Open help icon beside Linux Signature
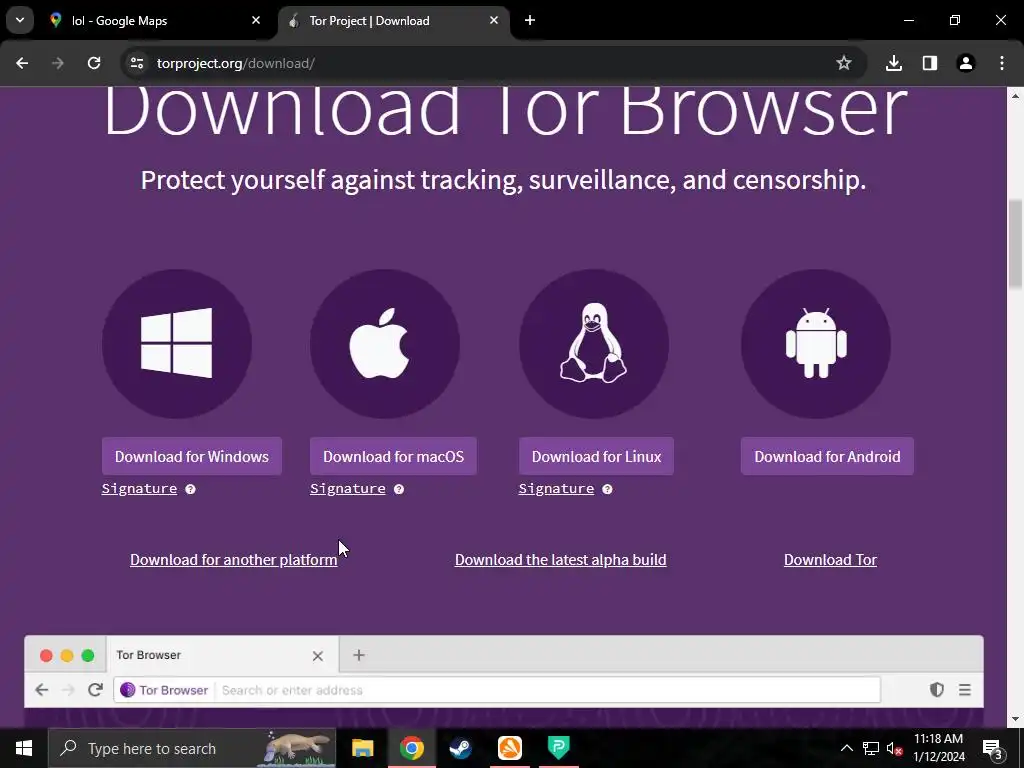Screen dimensions: 1024x768 tap(607, 489)
